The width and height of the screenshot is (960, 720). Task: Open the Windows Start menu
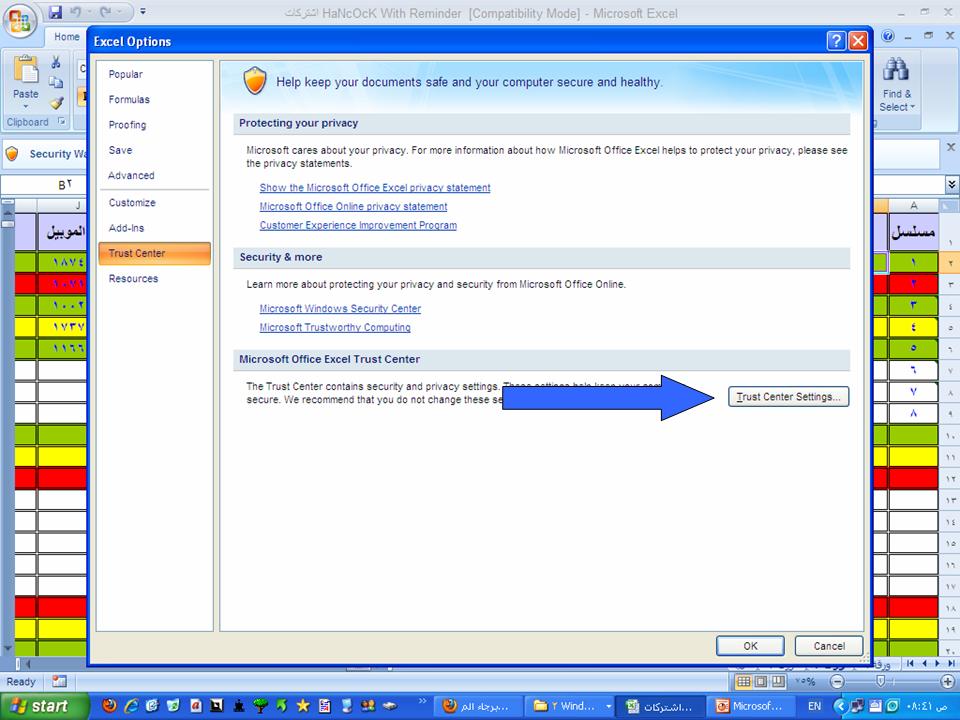(44, 707)
